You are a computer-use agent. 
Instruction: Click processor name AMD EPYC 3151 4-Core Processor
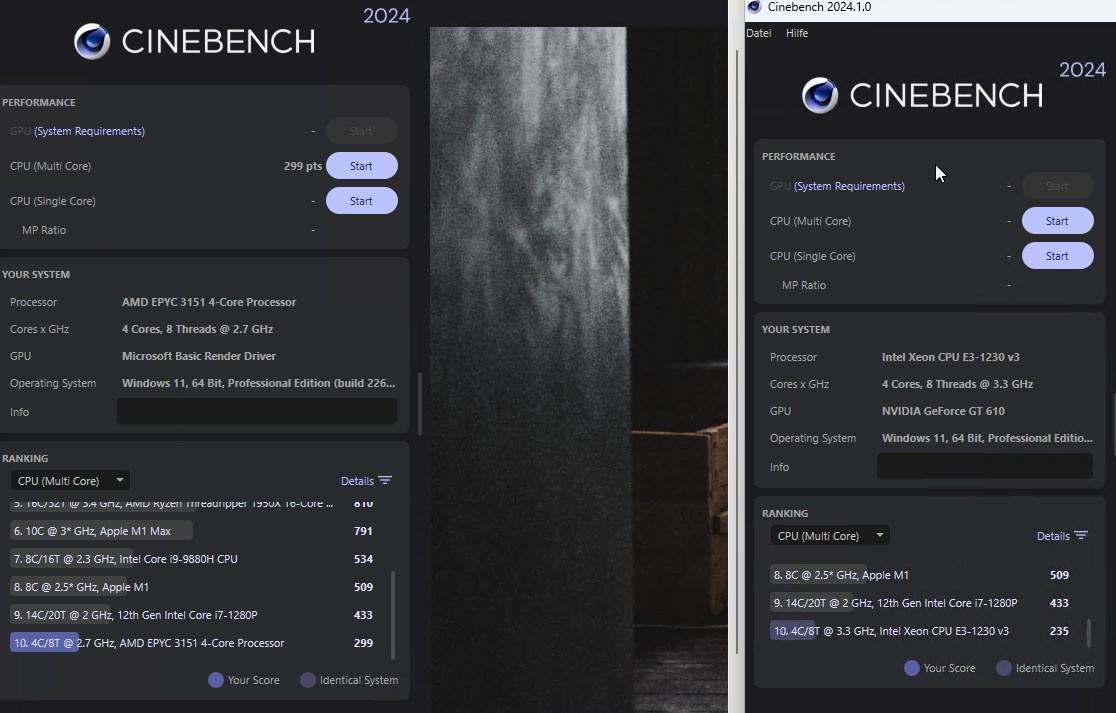(x=209, y=302)
